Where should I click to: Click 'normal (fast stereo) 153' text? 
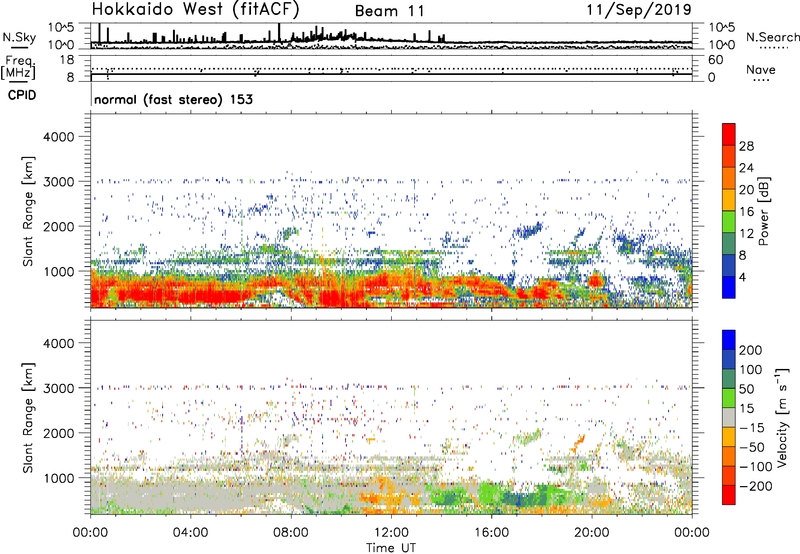[x=173, y=99]
